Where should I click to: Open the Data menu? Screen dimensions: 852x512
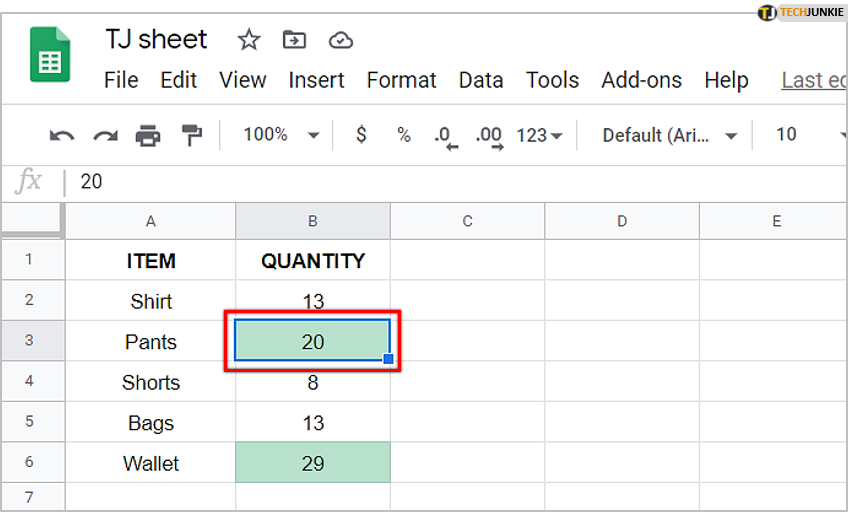(x=481, y=80)
